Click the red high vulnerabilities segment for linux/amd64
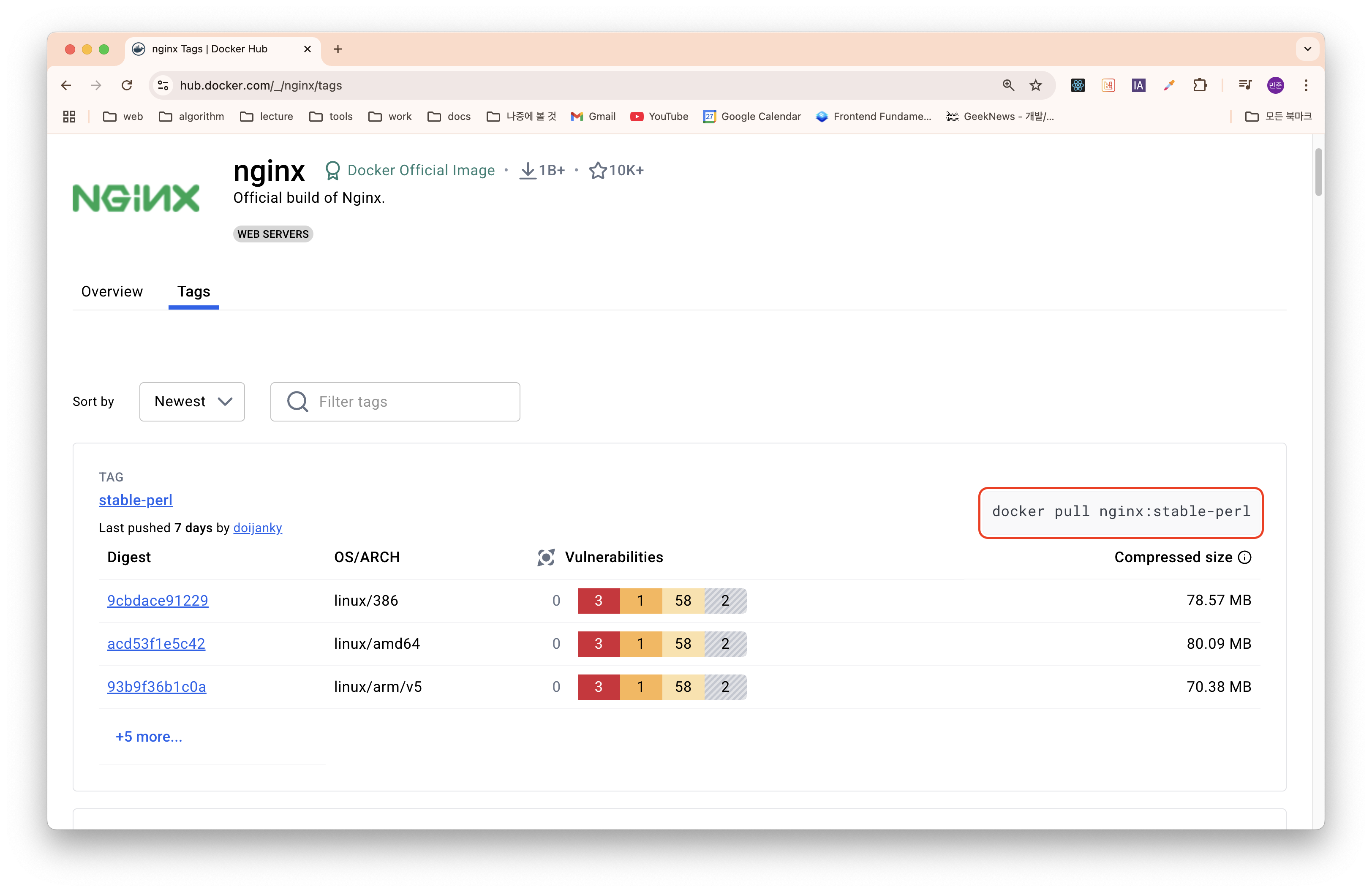1372x892 pixels. (599, 644)
